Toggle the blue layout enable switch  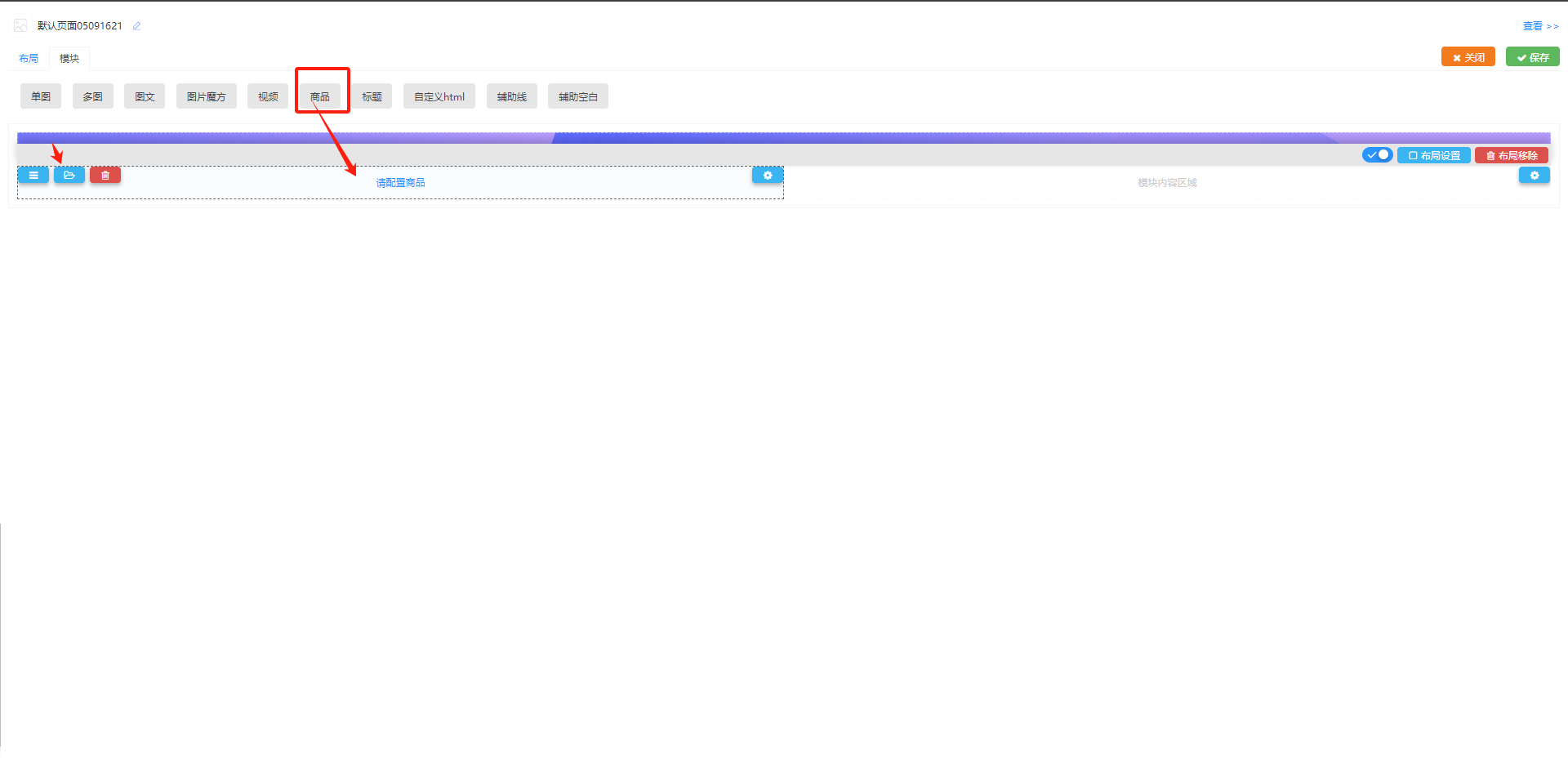point(1377,155)
